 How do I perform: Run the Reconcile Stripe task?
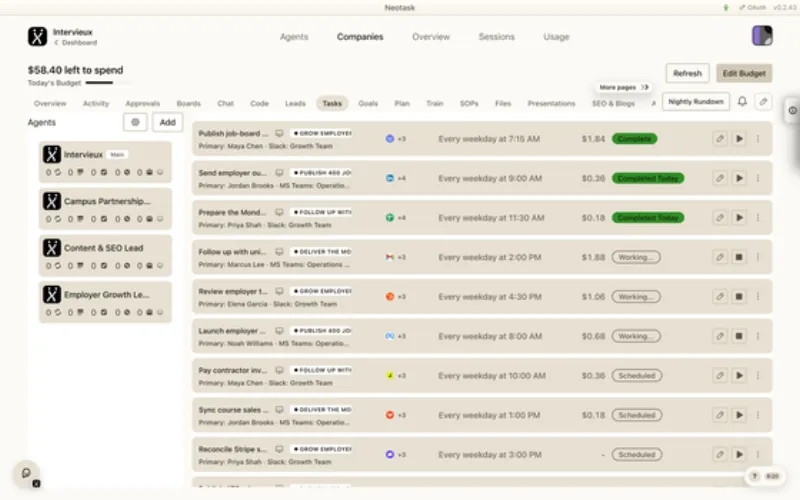[739, 455]
